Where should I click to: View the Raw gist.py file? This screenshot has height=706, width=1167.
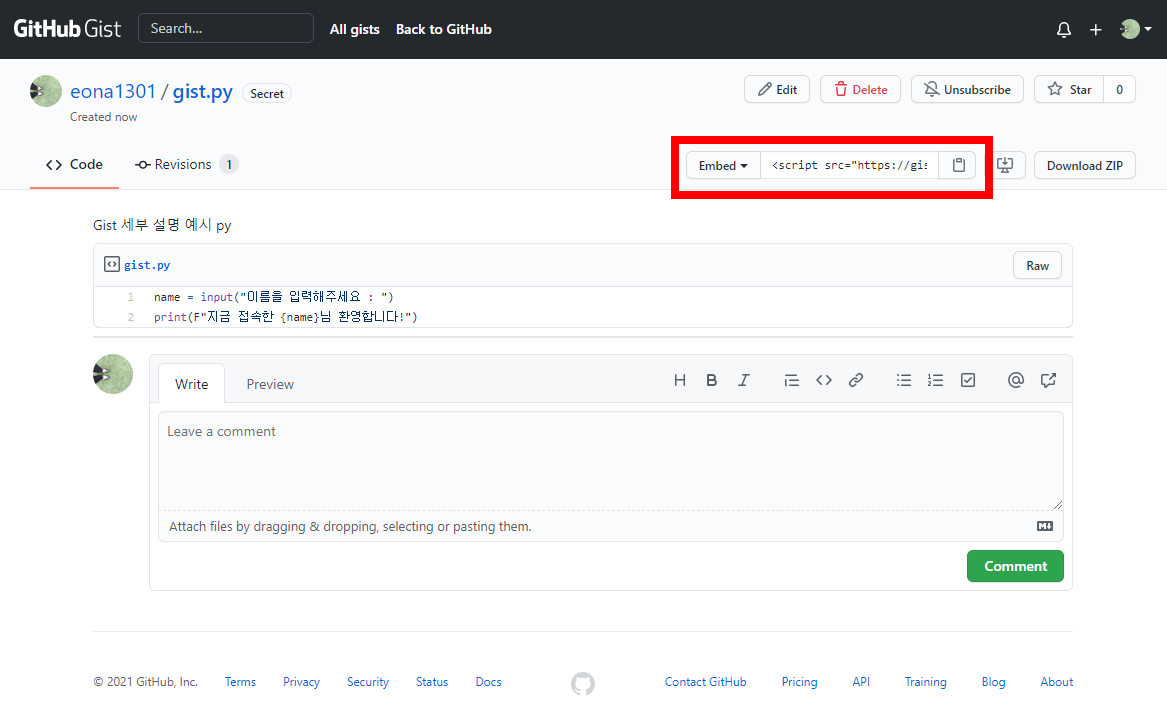pyautogui.click(x=1037, y=266)
